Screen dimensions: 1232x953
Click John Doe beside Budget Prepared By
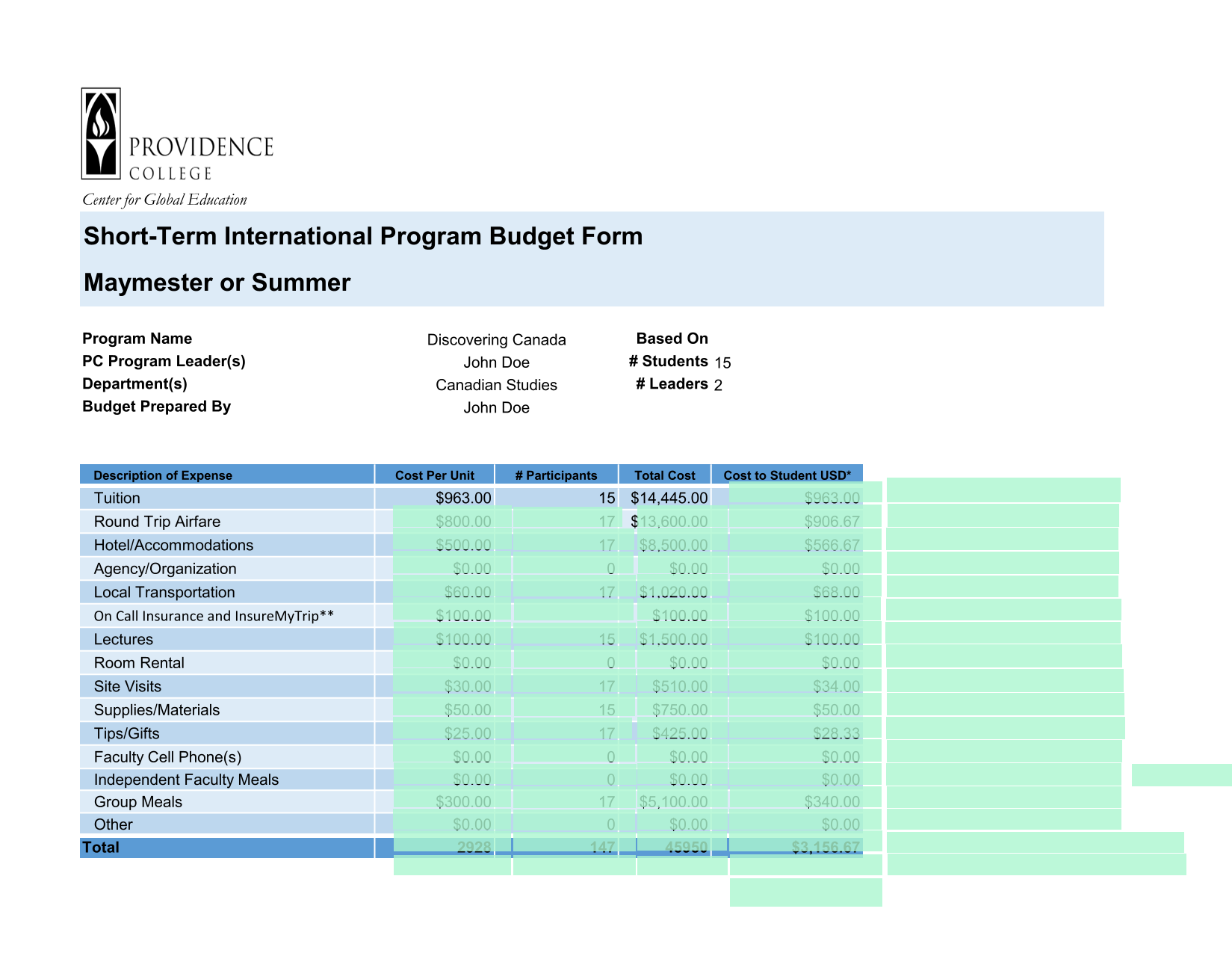click(x=496, y=407)
